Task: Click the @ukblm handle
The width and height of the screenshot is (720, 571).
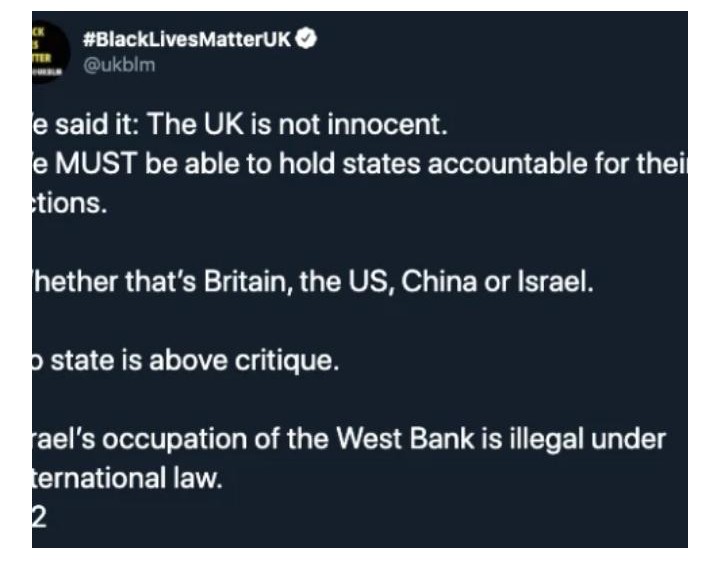Action: click(x=119, y=65)
